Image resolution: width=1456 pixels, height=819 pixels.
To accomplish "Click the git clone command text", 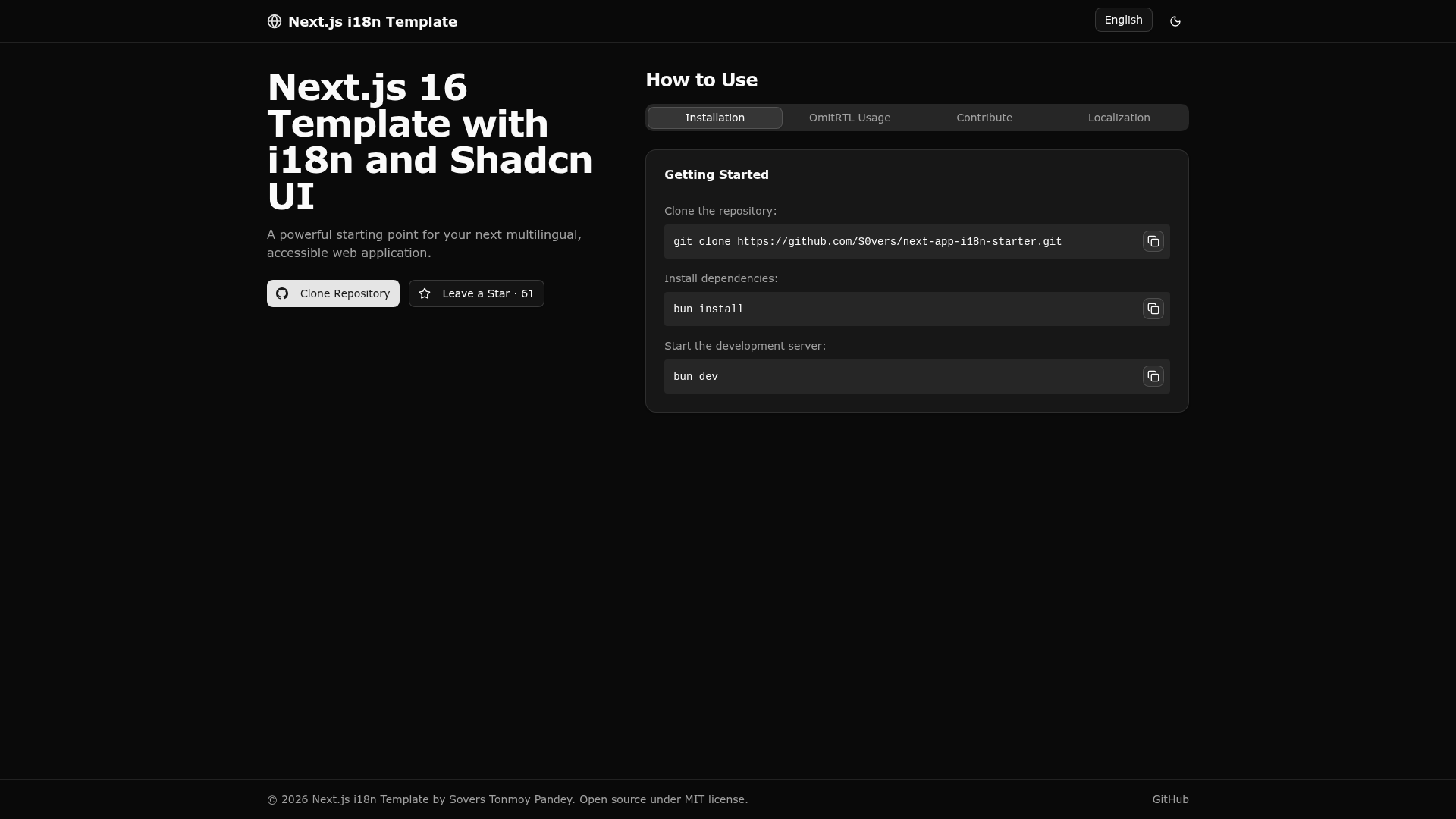I will pyautogui.click(x=868, y=242).
